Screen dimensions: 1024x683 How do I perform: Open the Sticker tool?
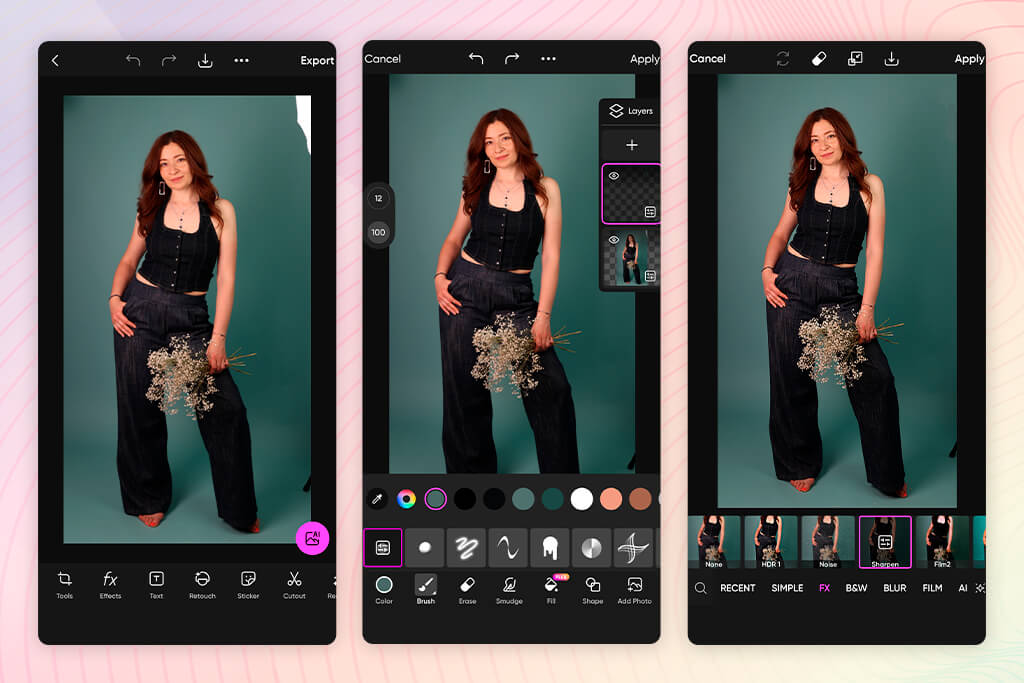pos(248,584)
